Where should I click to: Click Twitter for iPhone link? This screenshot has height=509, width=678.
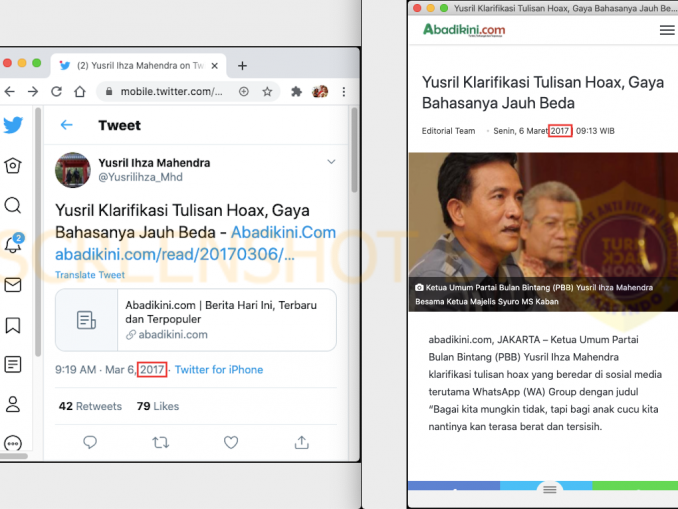coord(219,370)
